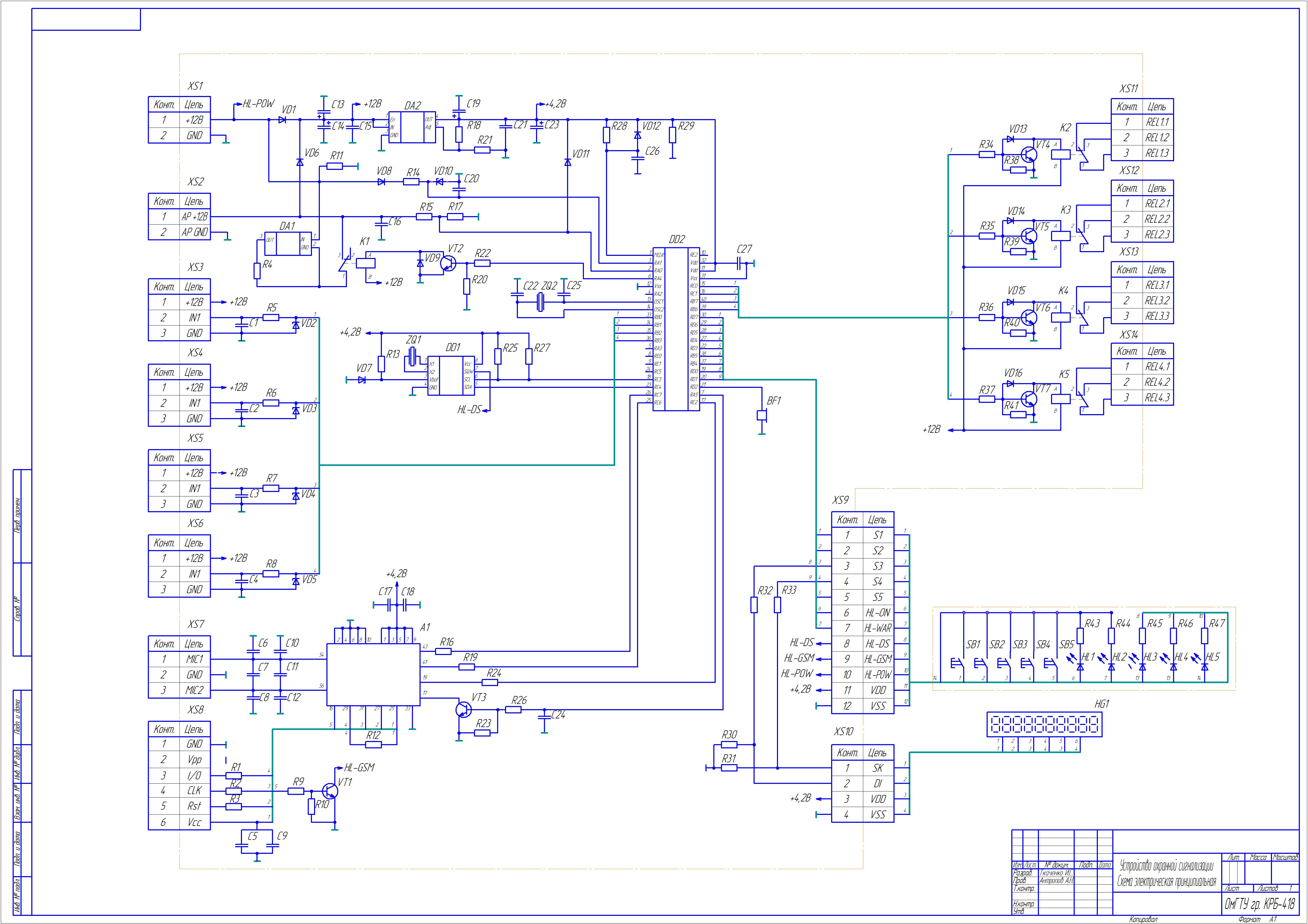The height and width of the screenshot is (924, 1308).
Task: Select the name 'Ткаченко И.С.'
Action: point(1056,873)
